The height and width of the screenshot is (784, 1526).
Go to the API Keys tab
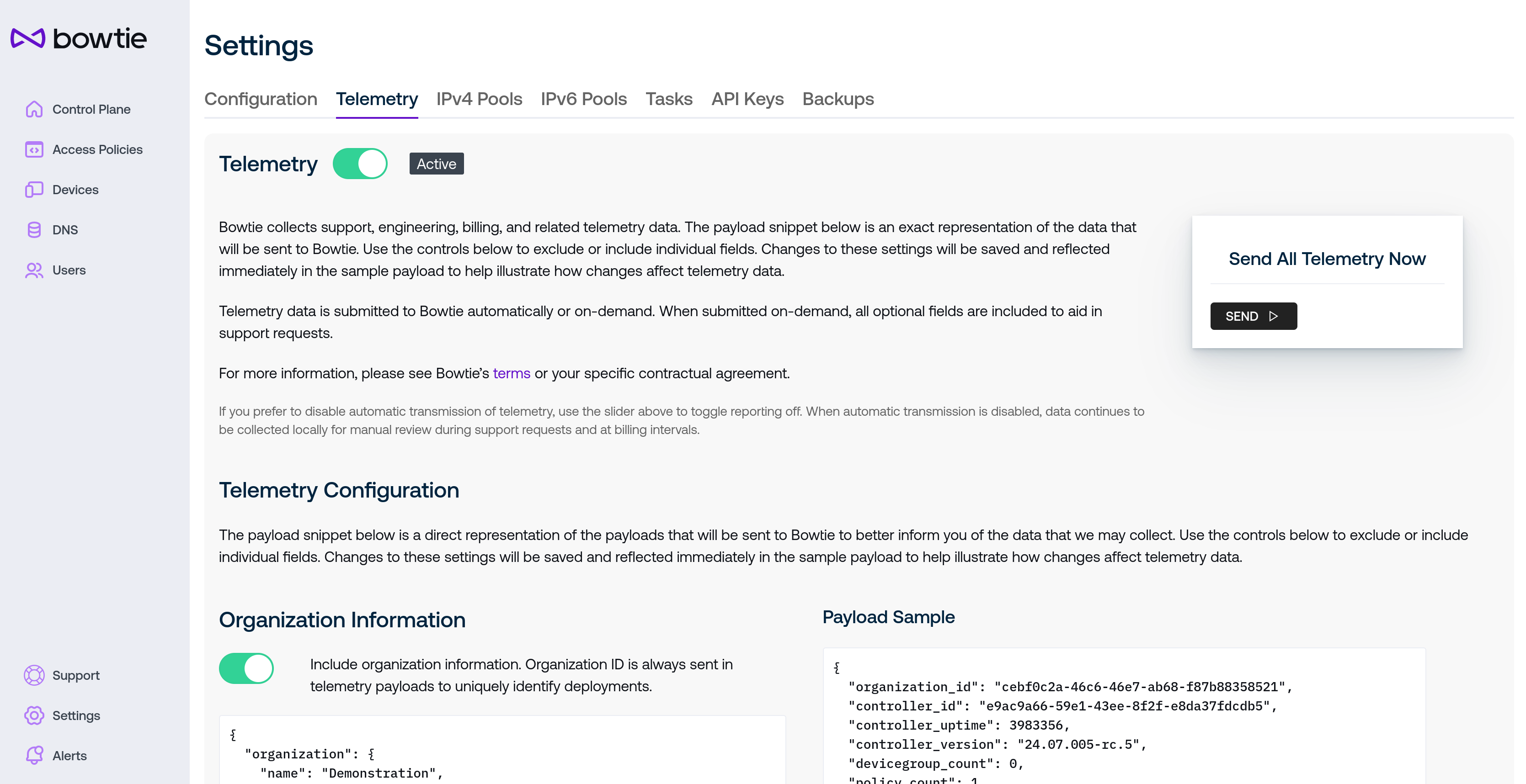click(747, 99)
